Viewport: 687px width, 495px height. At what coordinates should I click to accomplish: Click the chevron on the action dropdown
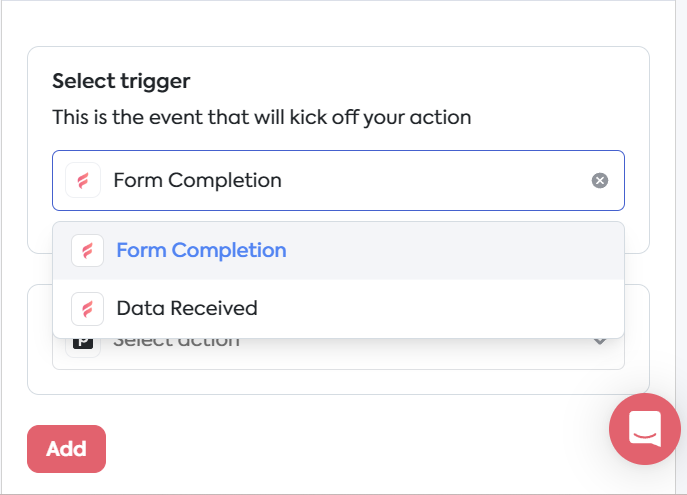pyautogui.click(x=599, y=341)
